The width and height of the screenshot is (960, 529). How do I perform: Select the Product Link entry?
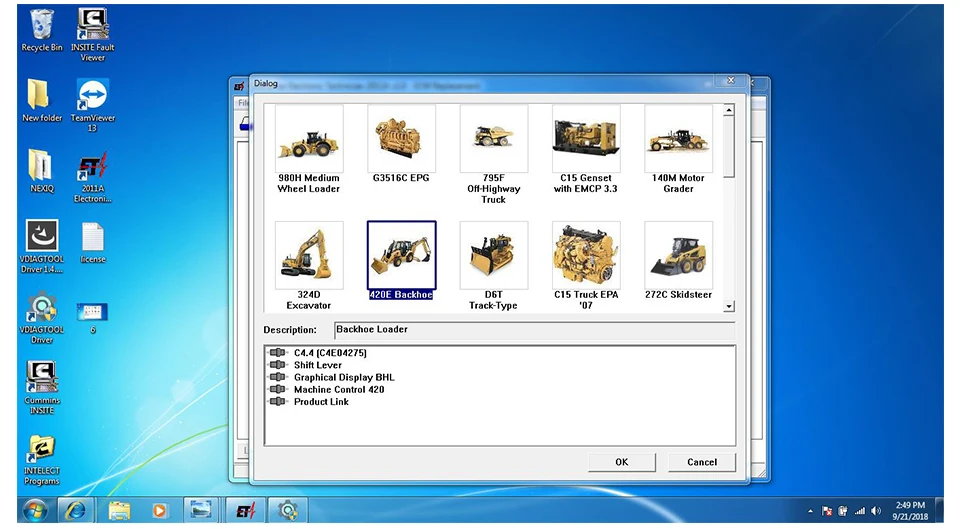point(321,402)
